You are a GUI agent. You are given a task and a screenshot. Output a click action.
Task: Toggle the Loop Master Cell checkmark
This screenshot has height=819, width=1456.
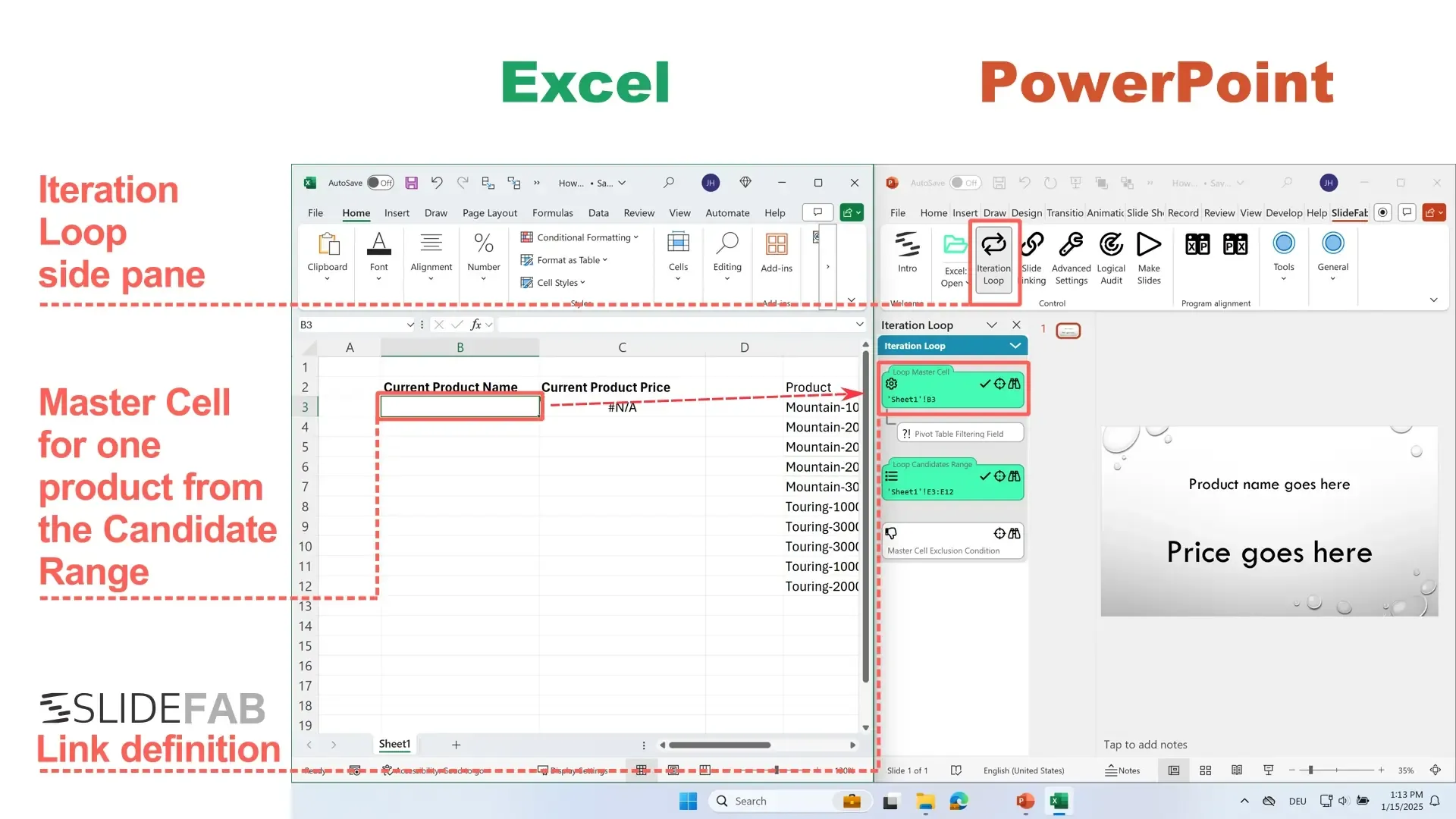point(985,384)
